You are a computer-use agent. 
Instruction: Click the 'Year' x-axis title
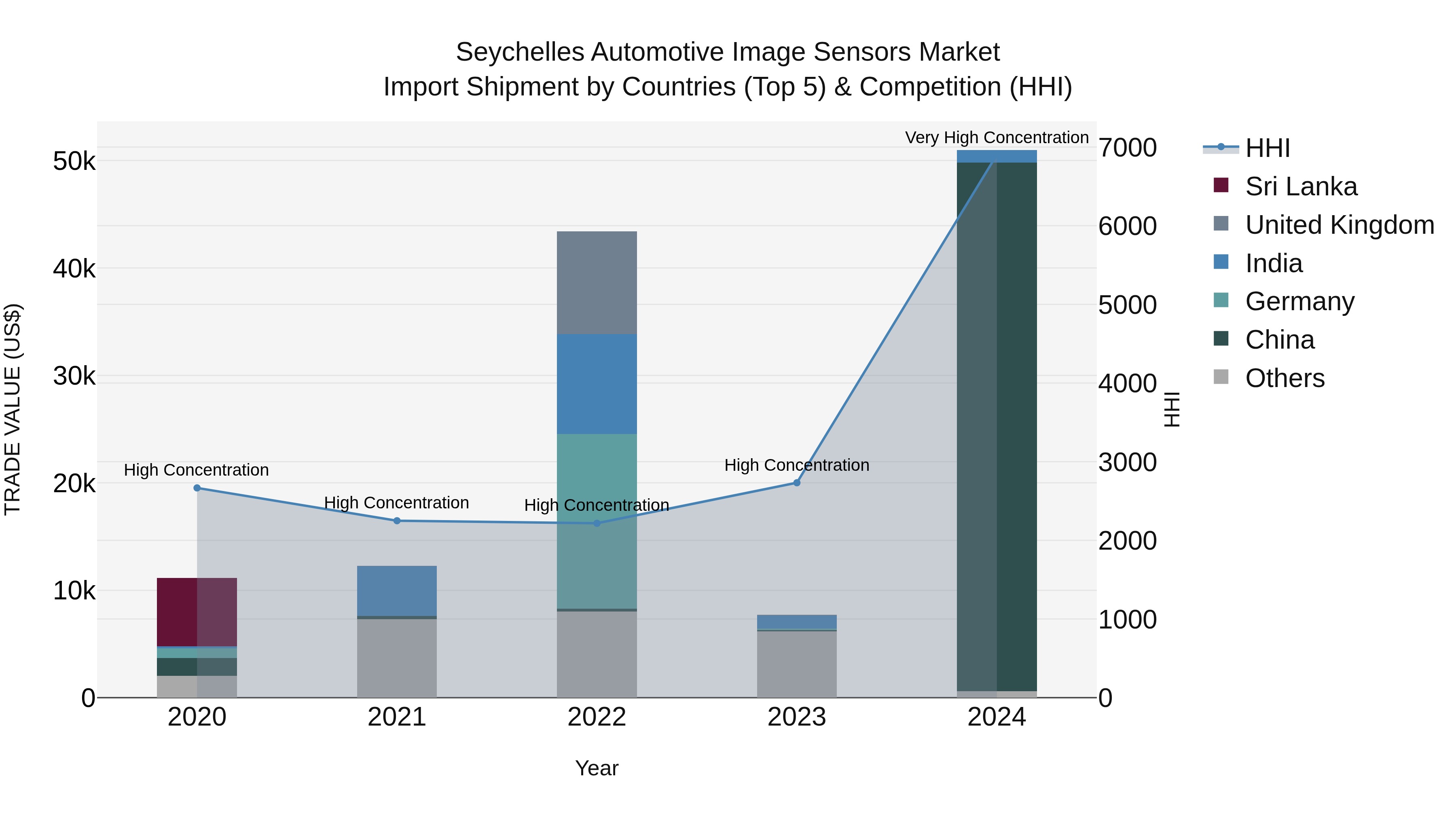(597, 769)
